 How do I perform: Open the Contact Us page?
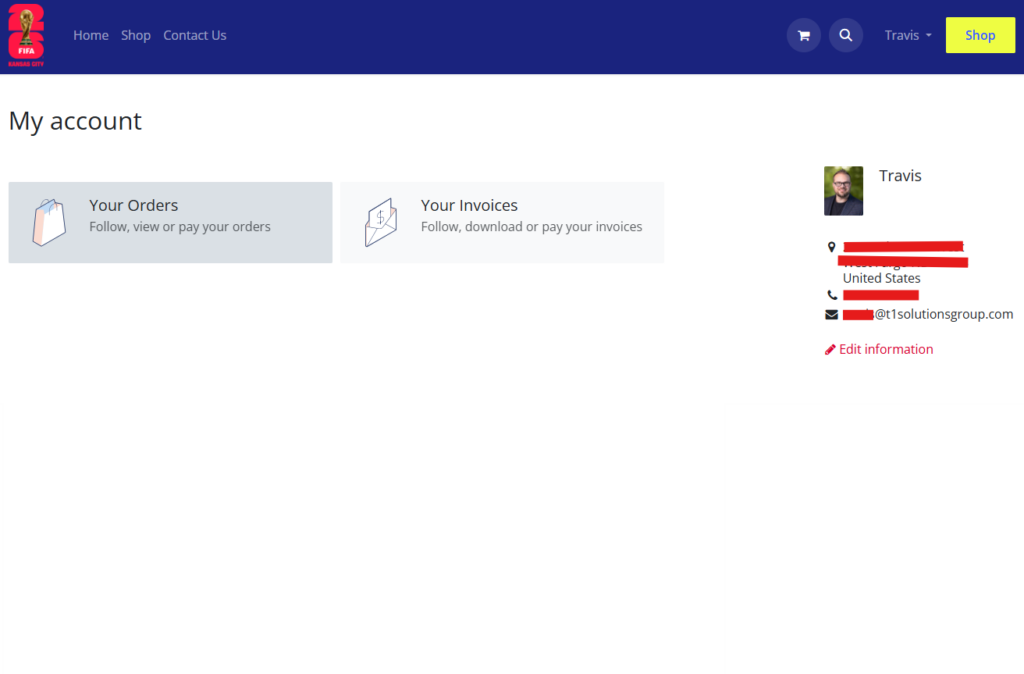click(x=195, y=35)
